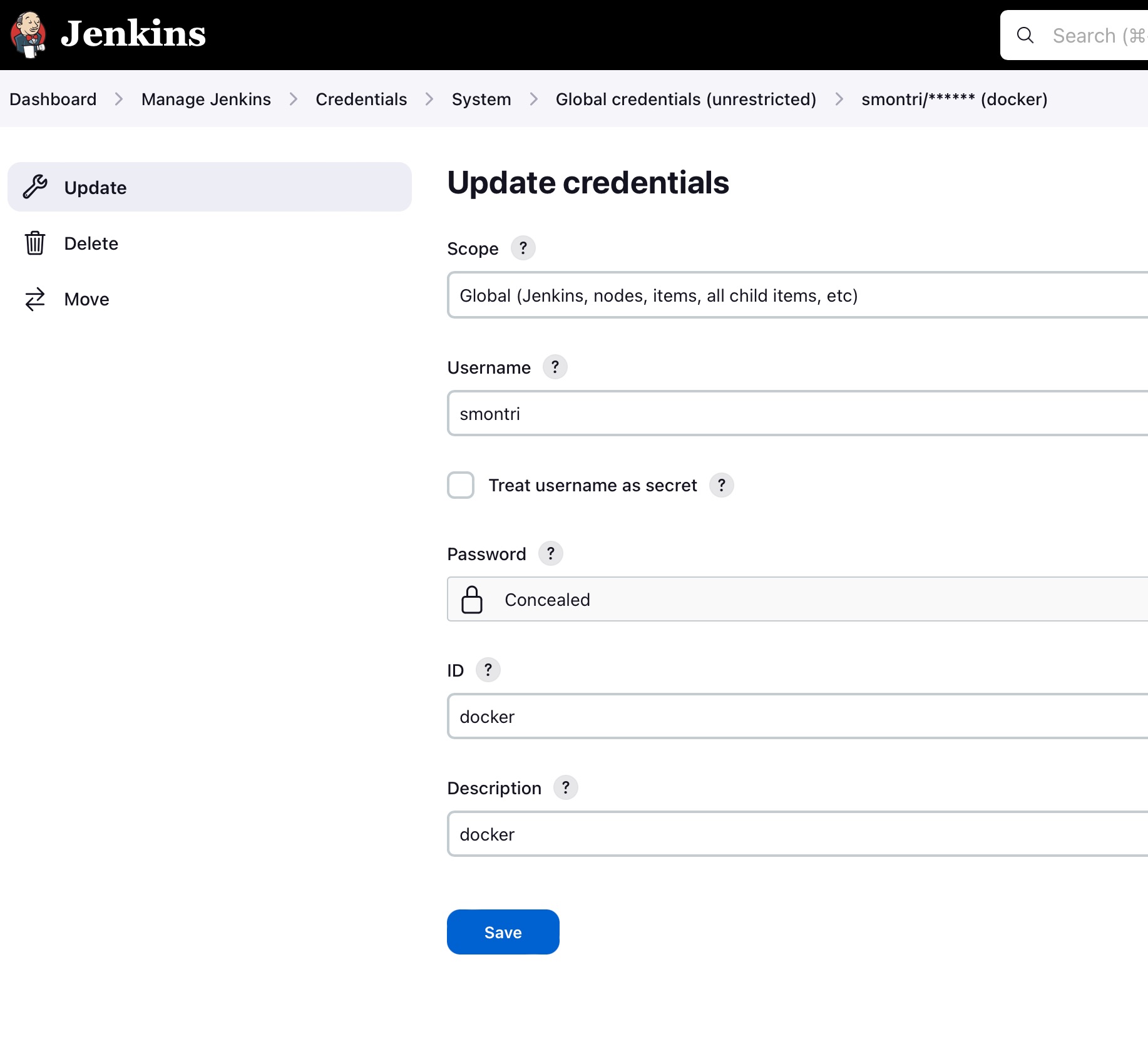Open help for the Password field
1148x1049 pixels.
click(551, 553)
